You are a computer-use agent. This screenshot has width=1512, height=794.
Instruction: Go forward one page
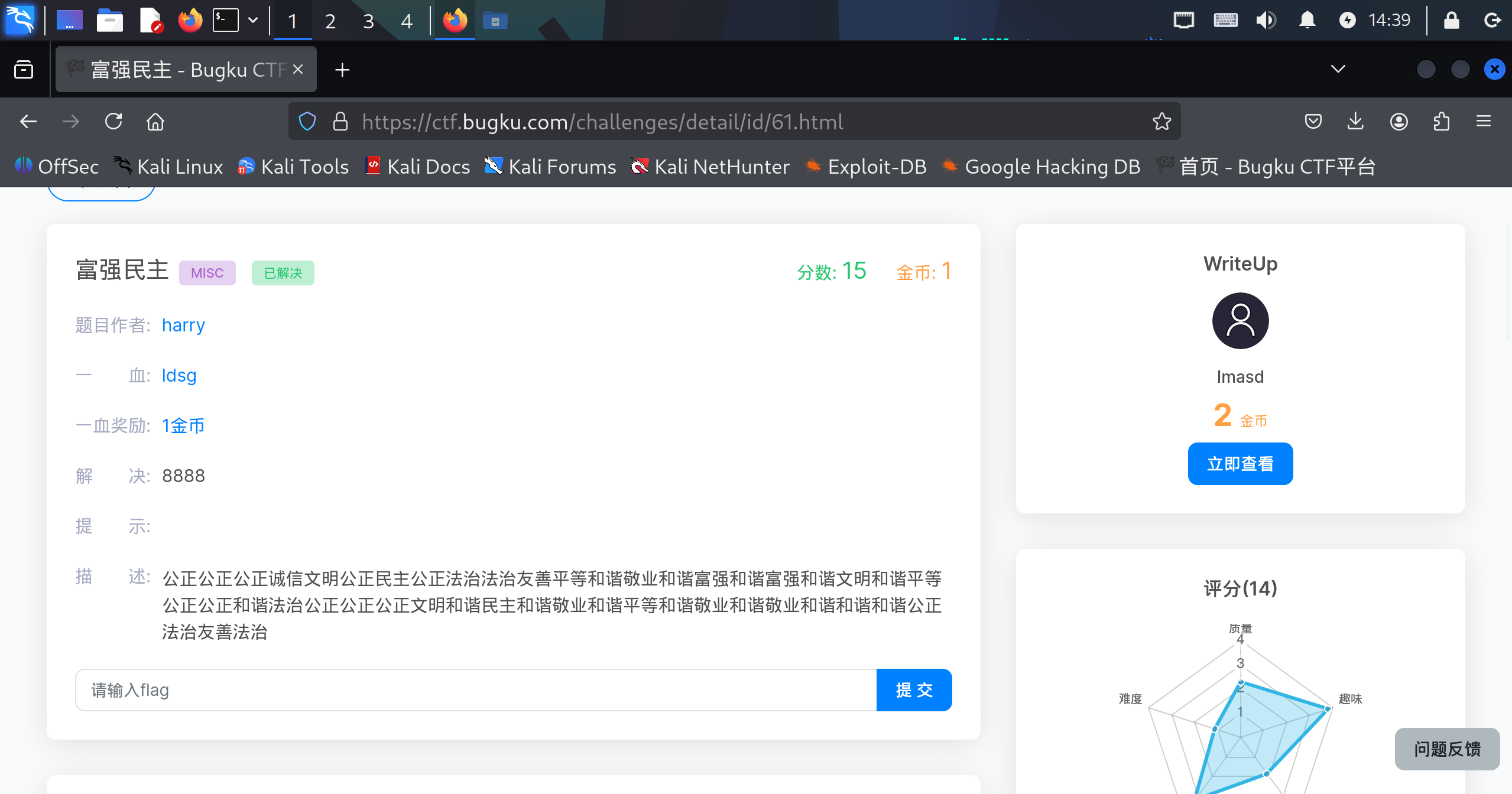[71, 122]
